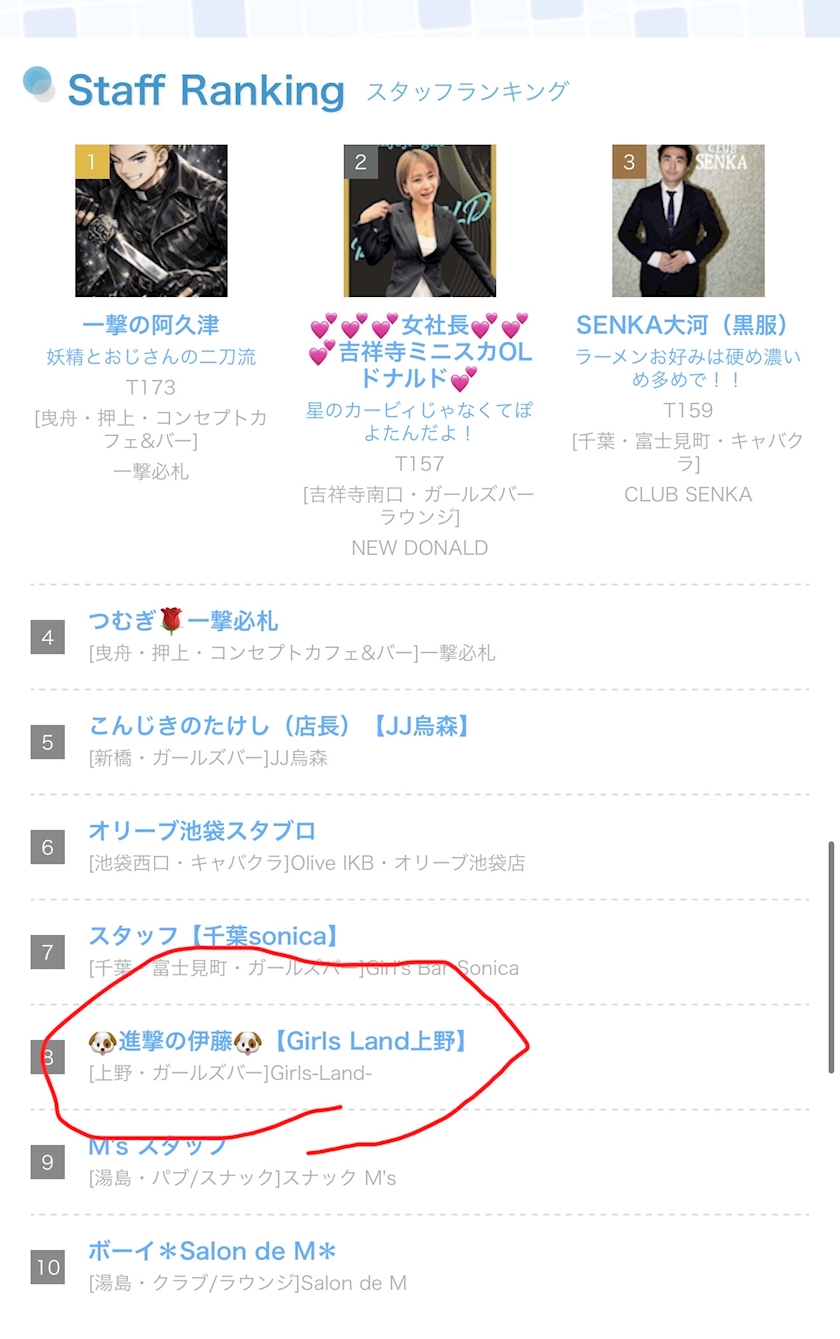840x1339 pixels.
Task: Open 一撃の阿久津 staff profile link
Action: point(151,325)
